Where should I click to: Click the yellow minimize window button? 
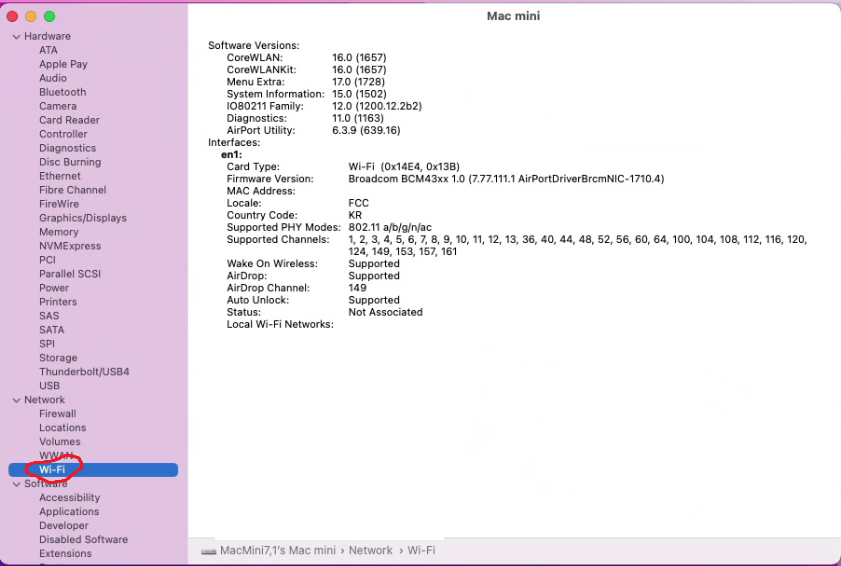pyautogui.click(x=31, y=16)
